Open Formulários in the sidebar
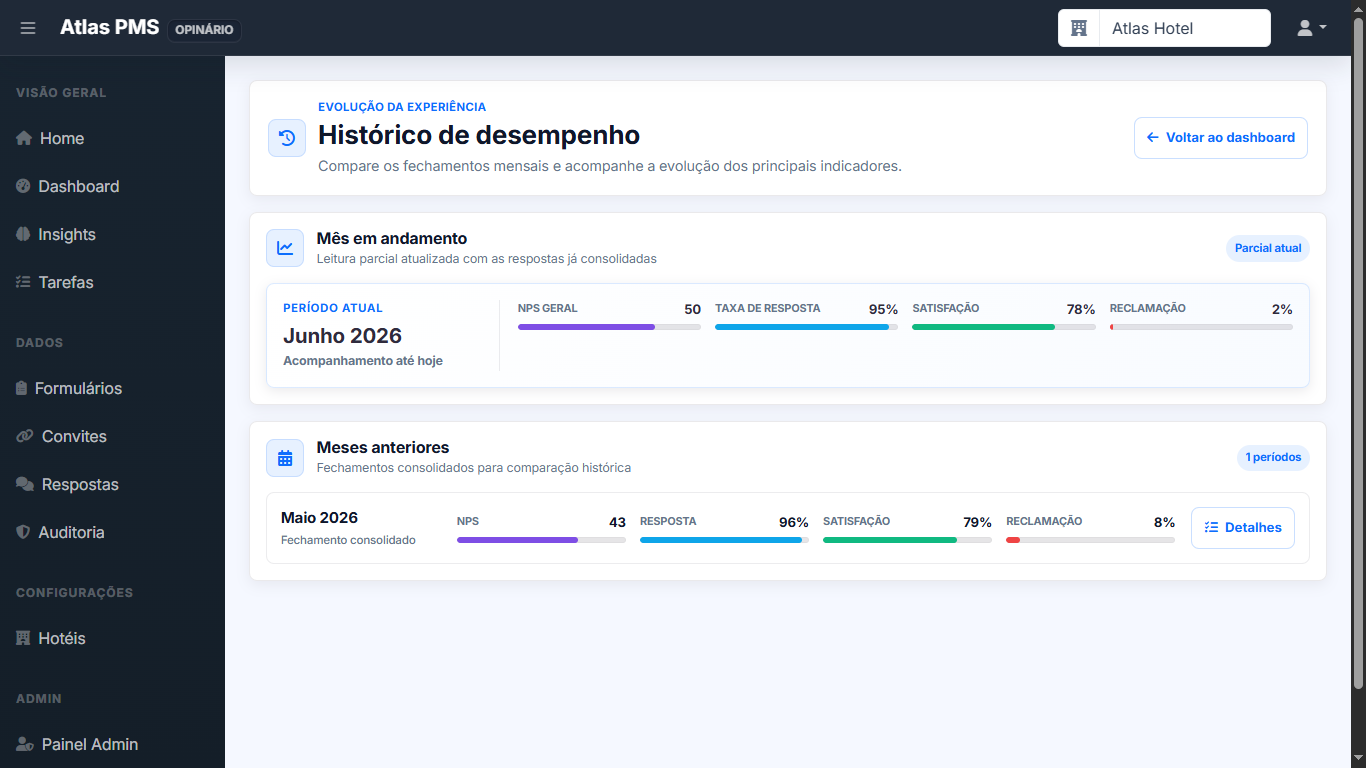The image size is (1366, 768). [112, 388]
